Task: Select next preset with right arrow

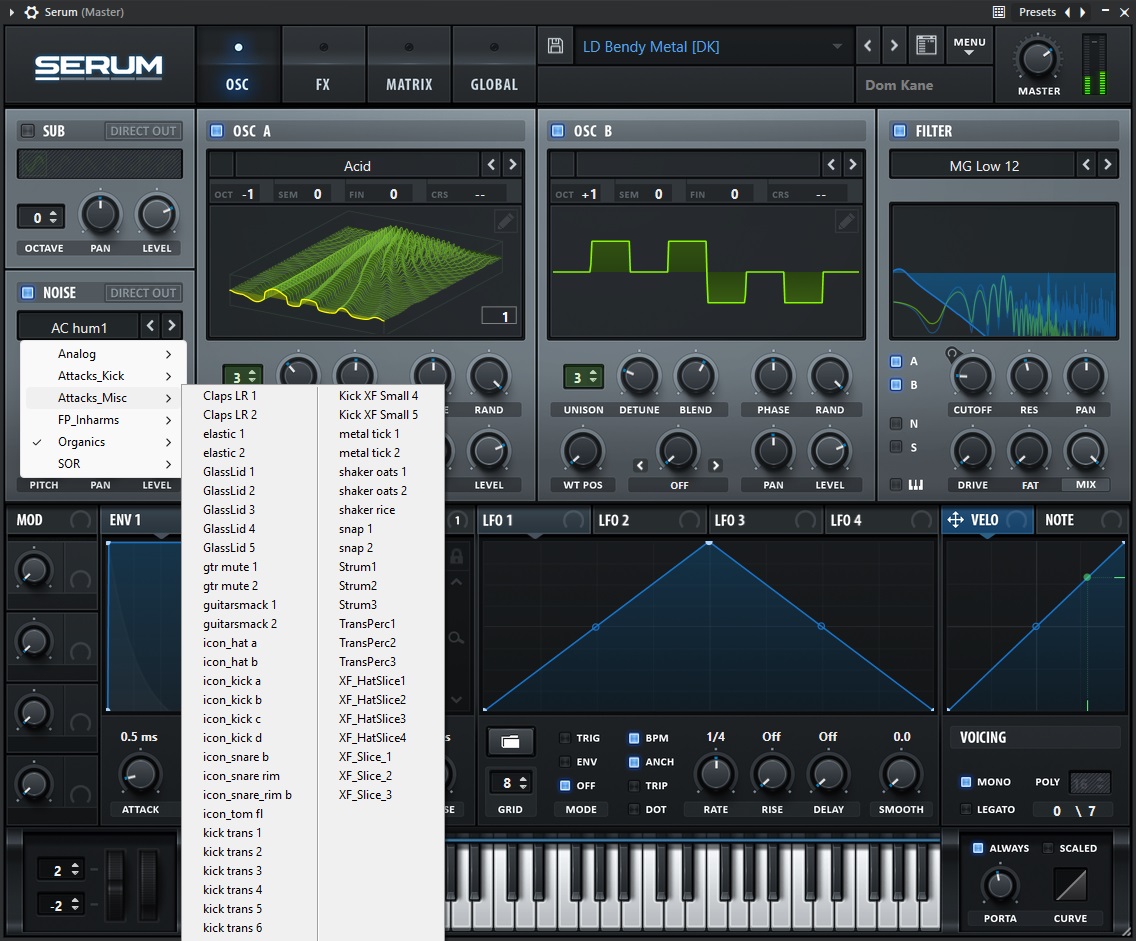Action: pyautogui.click(x=893, y=46)
